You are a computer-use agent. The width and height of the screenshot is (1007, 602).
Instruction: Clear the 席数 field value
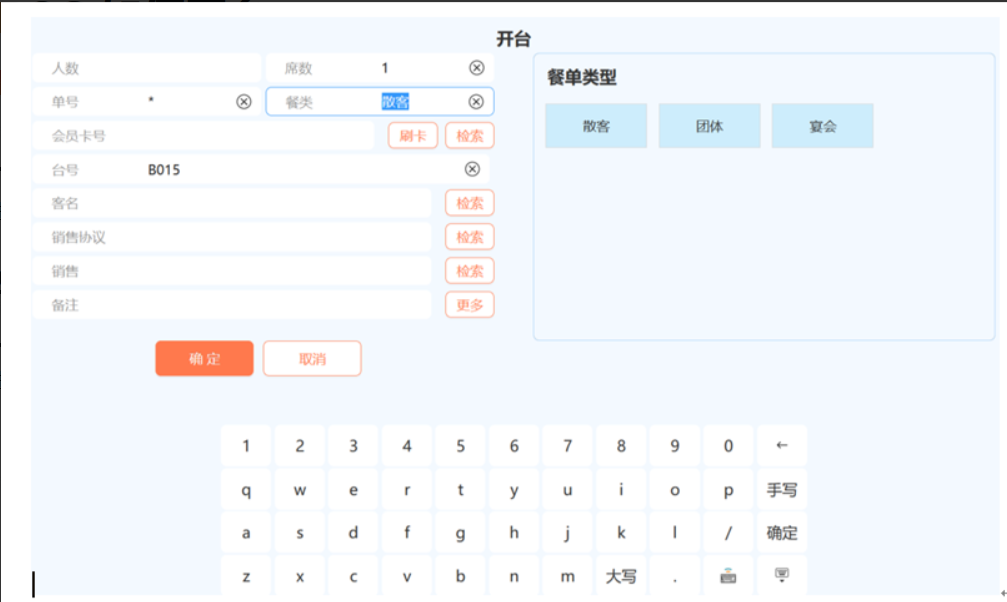point(476,68)
